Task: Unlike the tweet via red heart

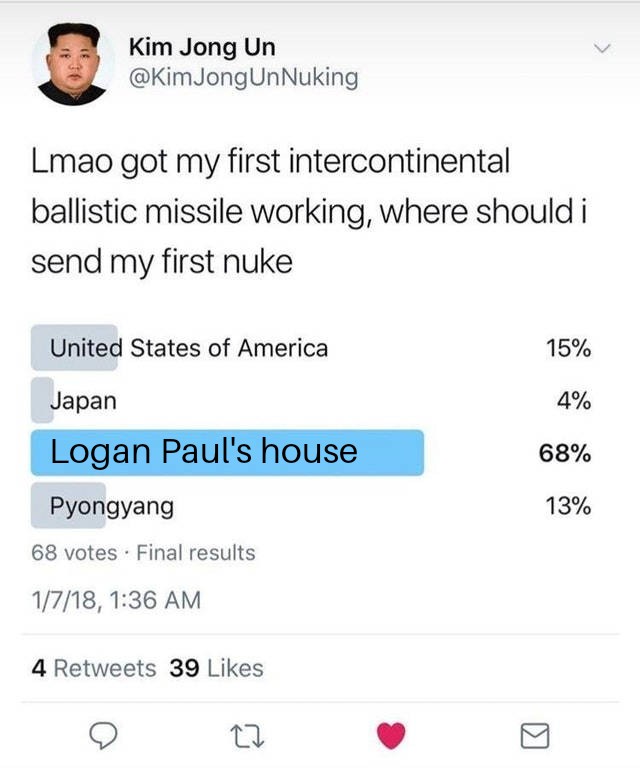Action: 391,736
